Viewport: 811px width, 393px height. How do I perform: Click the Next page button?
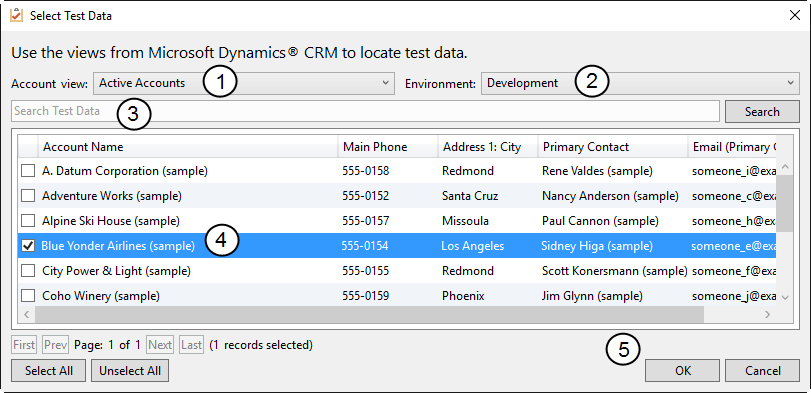point(160,345)
